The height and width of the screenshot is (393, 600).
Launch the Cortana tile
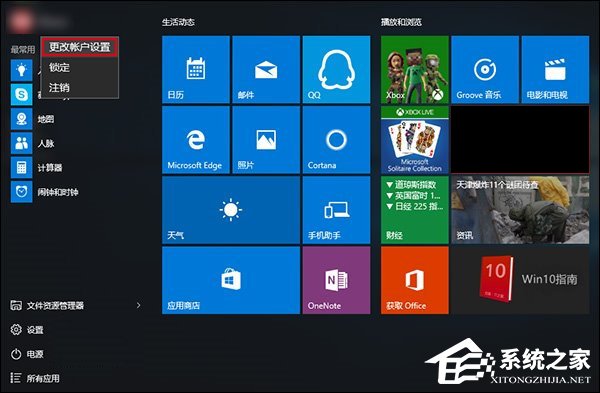pos(336,140)
